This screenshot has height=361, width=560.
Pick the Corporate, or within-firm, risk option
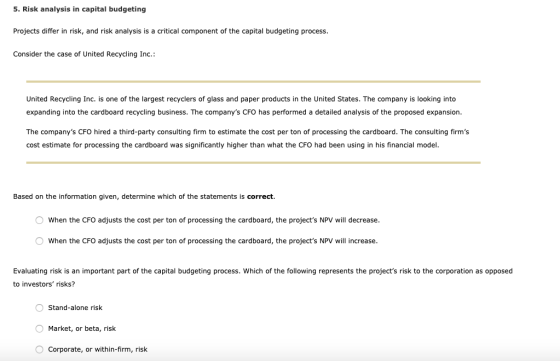39,349
